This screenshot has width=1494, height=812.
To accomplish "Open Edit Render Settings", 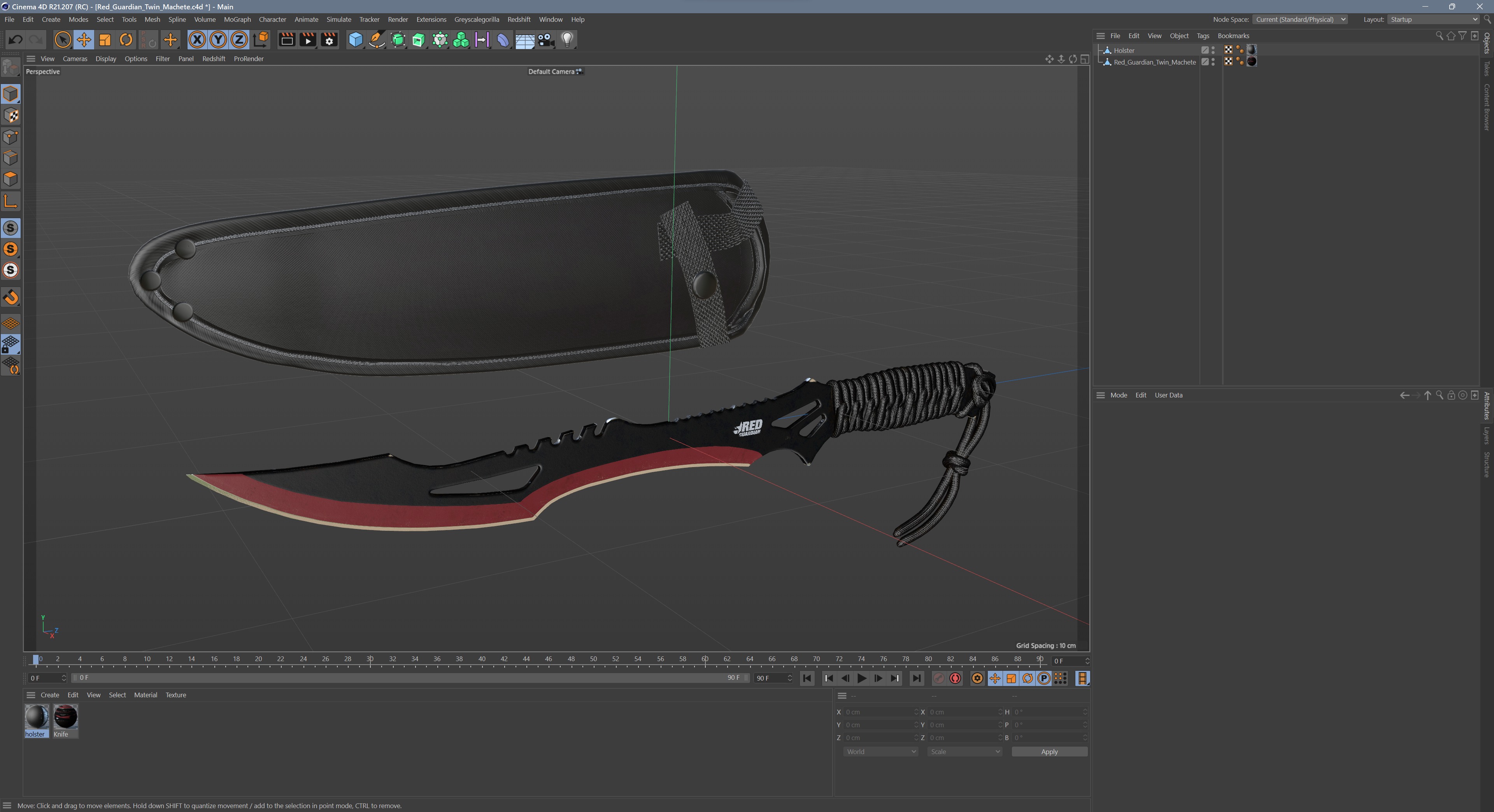I will 330,39.
